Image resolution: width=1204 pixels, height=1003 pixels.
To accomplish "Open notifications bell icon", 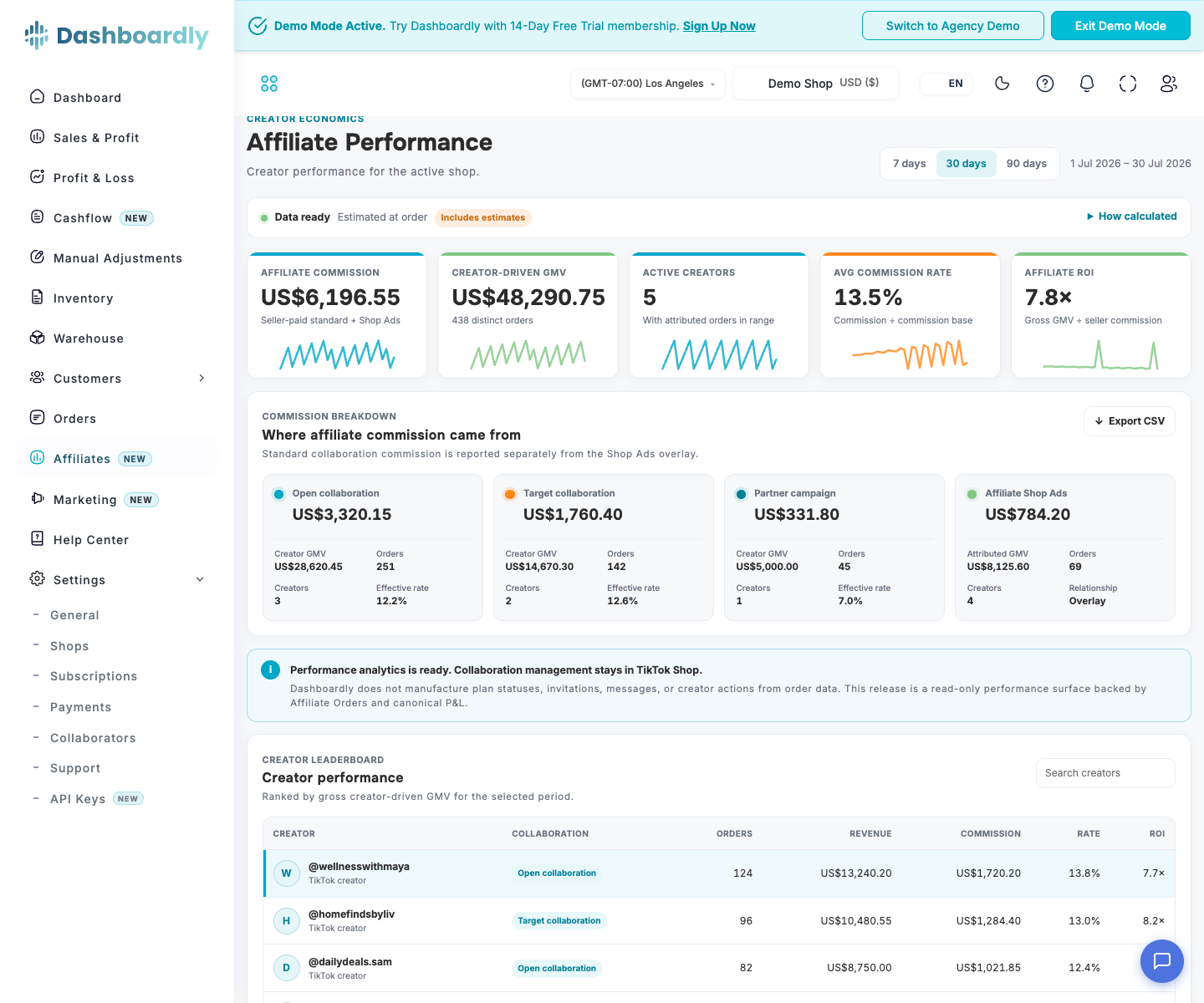I will pos(1087,84).
